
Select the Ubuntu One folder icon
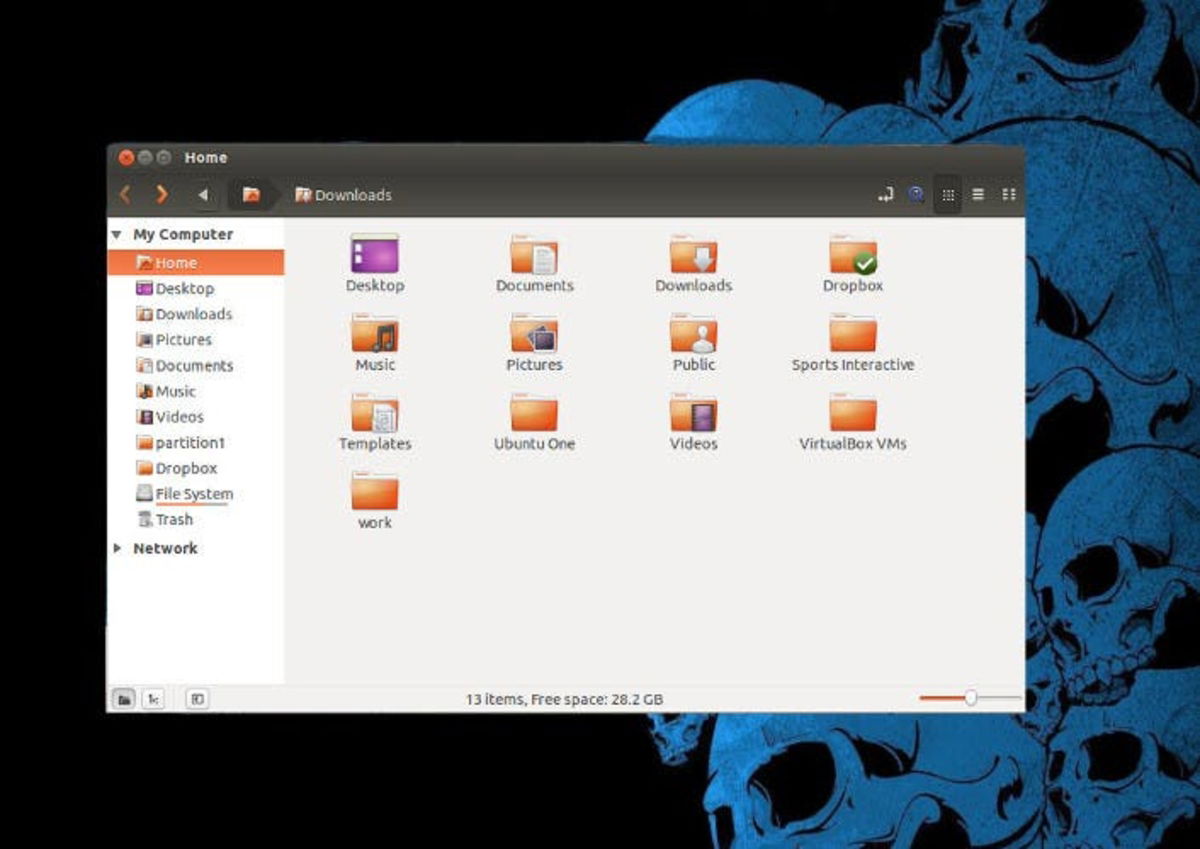coord(534,412)
